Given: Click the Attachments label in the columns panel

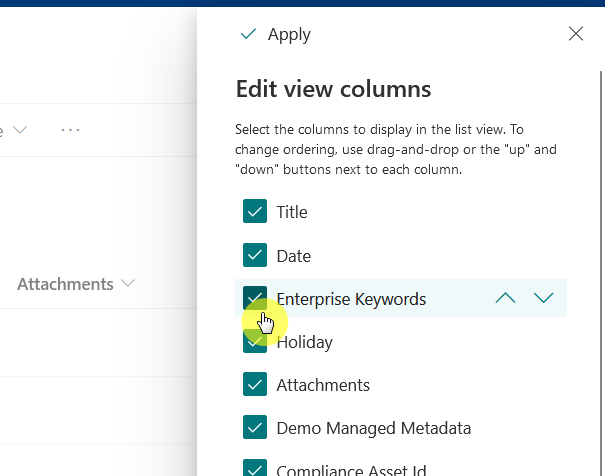Looking at the screenshot, I should 323,385.
